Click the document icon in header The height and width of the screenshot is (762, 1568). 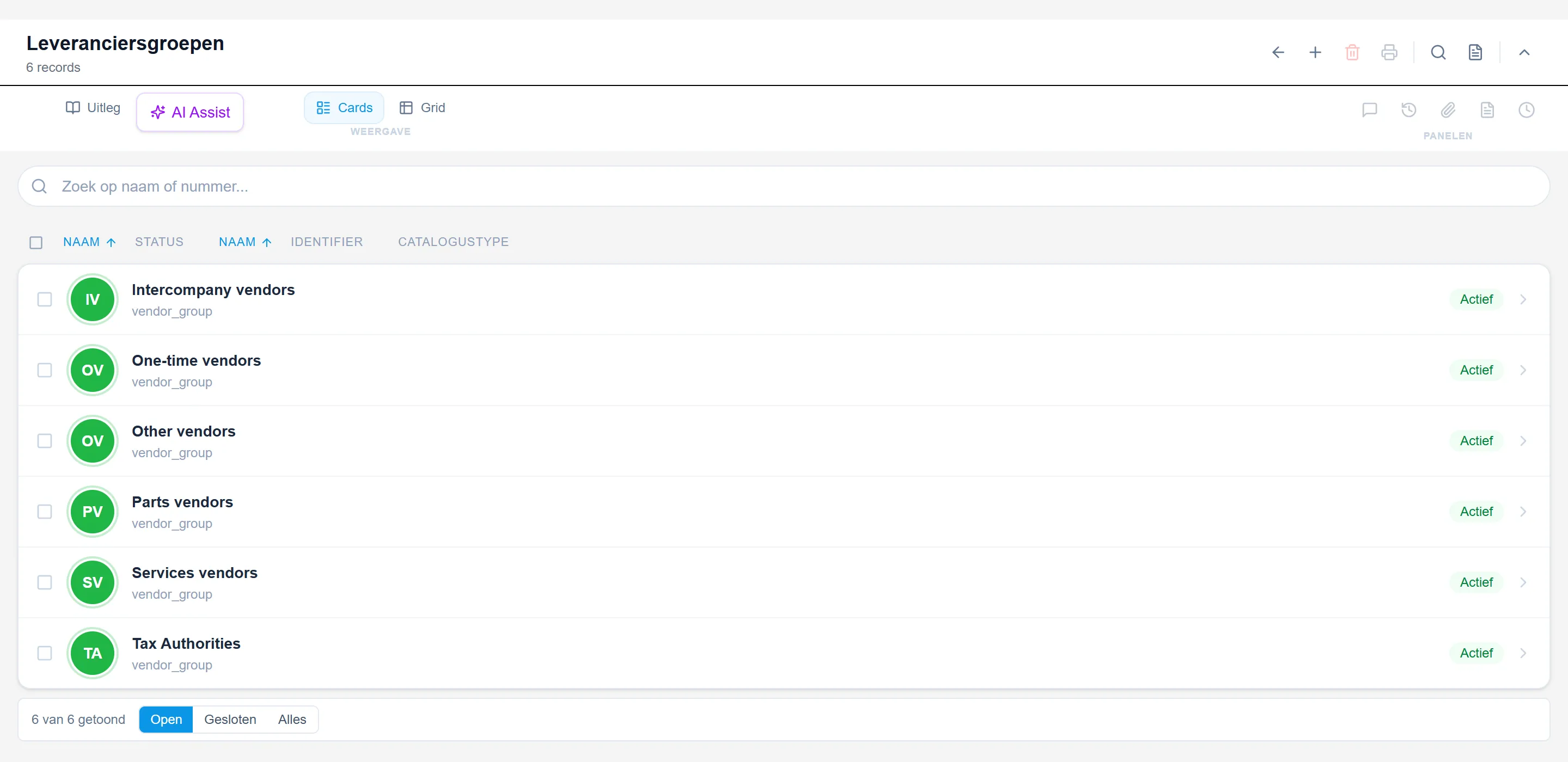click(x=1475, y=52)
